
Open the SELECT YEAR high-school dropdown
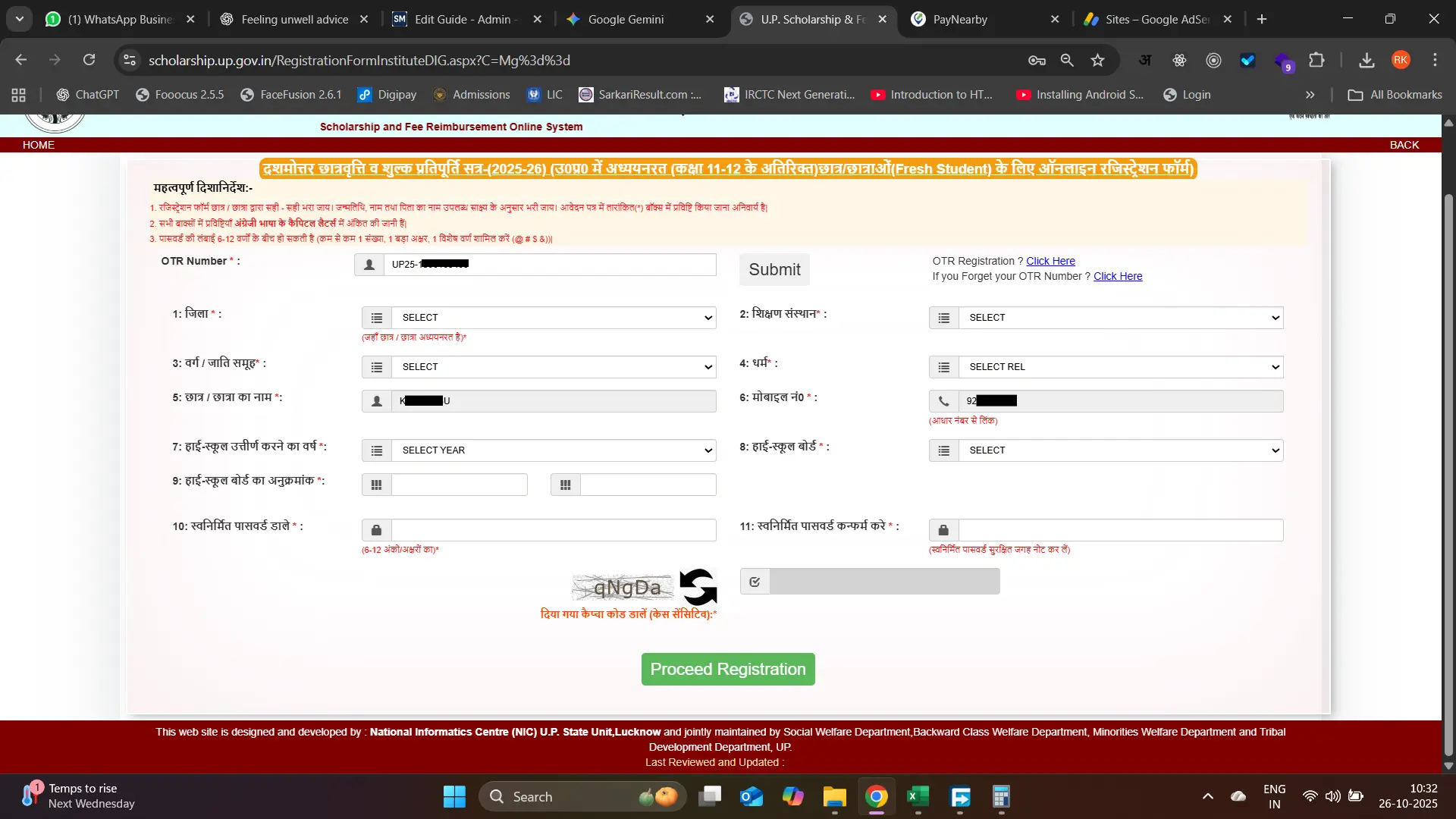553,450
